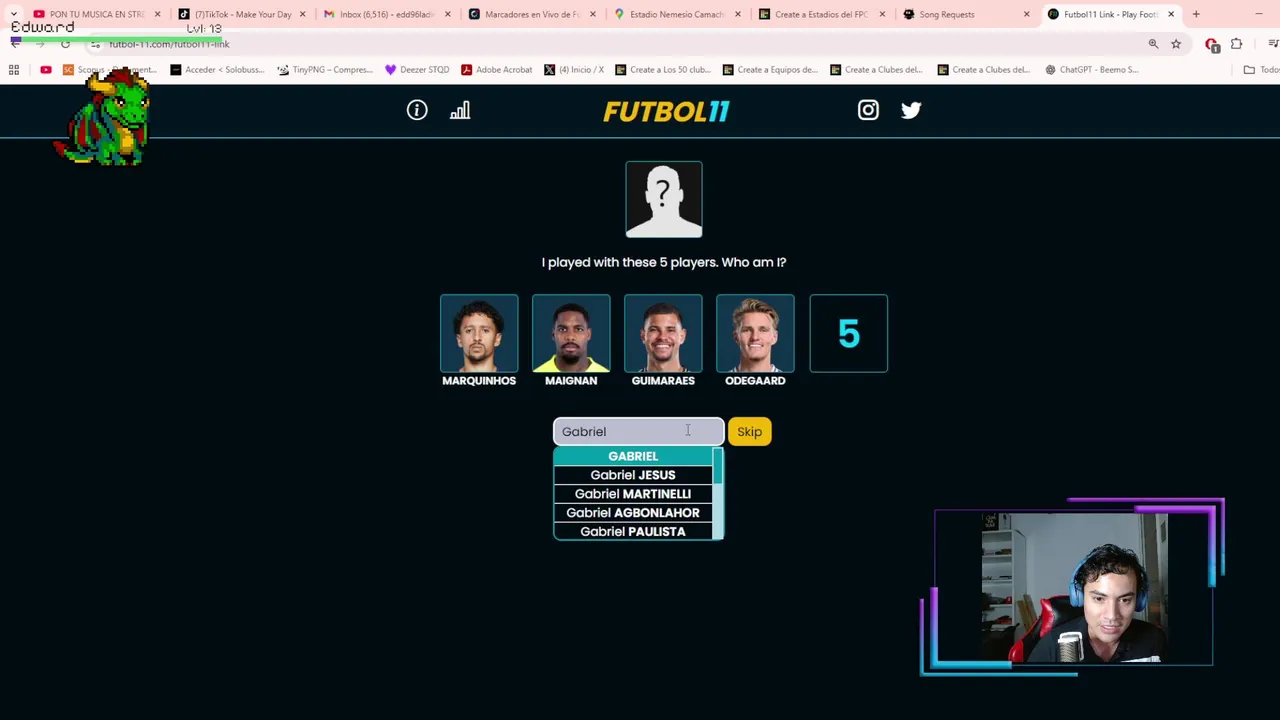Click the suggestion list scrollbar

(x=718, y=494)
